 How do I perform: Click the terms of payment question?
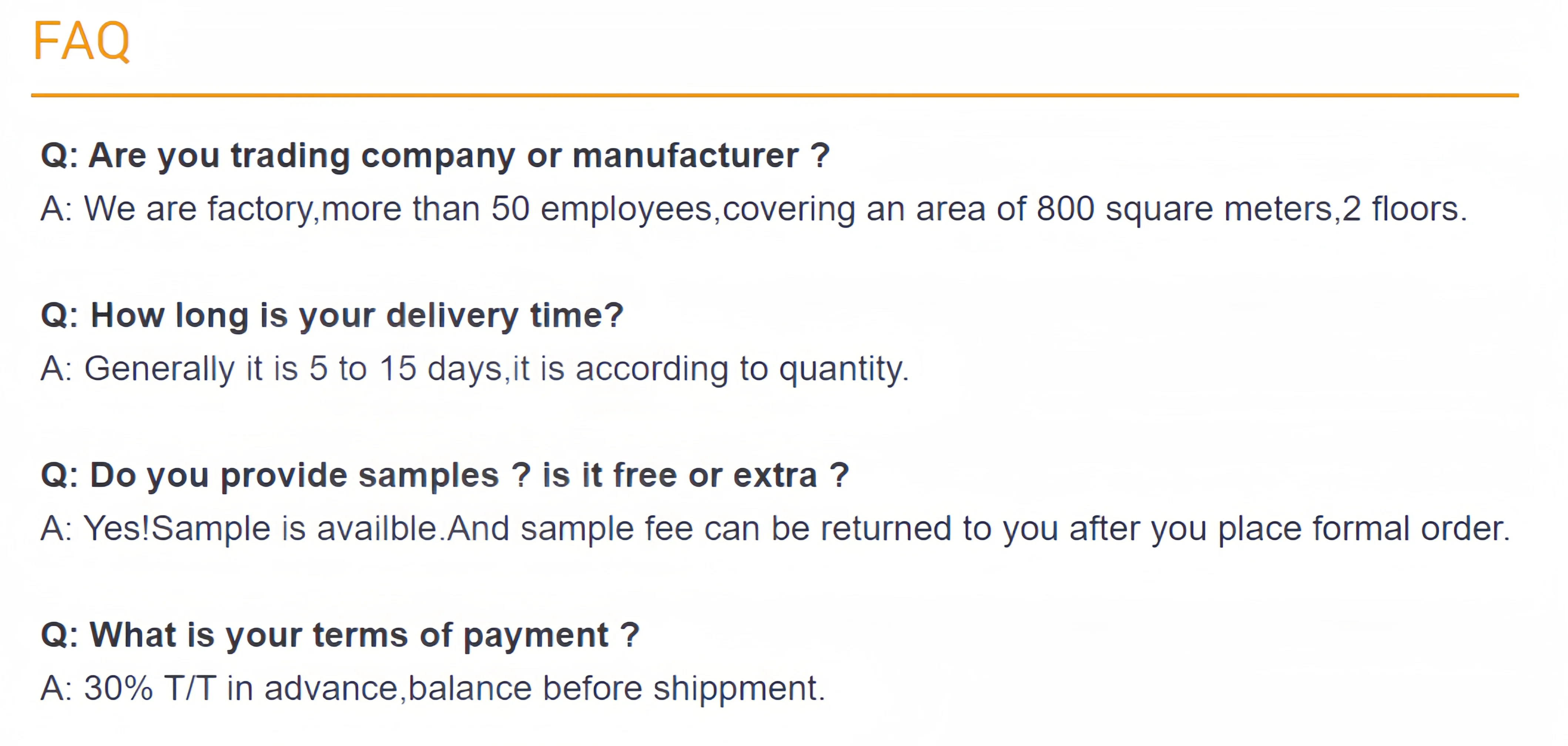pyautogui.click(x=340, y=635)
